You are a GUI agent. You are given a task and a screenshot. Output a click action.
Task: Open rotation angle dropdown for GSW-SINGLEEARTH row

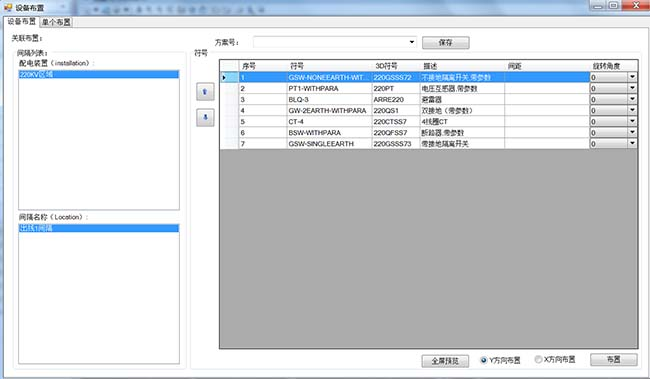pyautogui.click(x=632, y=143)
